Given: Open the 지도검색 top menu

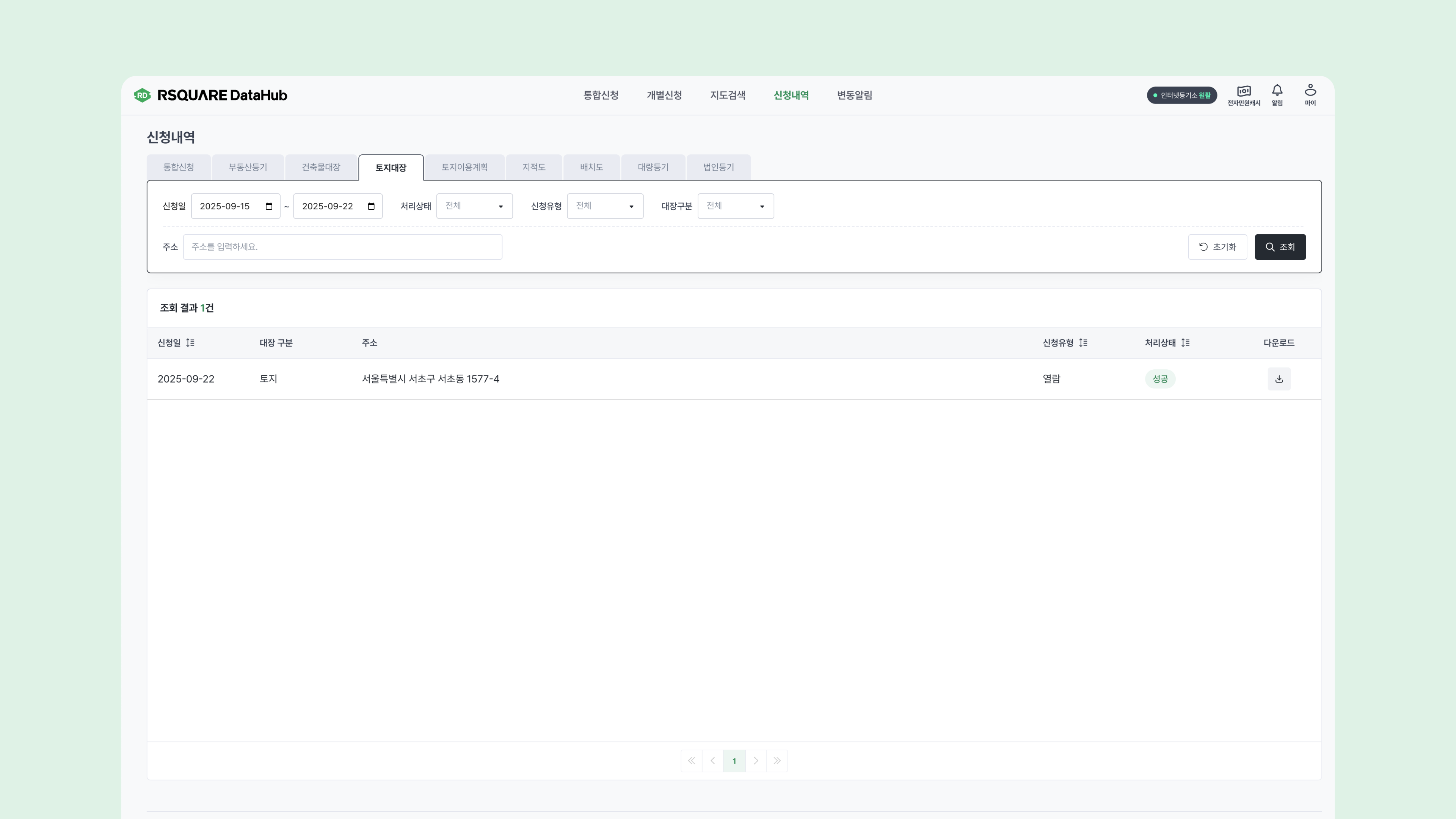Looking at the screenshot, I should pyautogui.click(x=728, y=95).
